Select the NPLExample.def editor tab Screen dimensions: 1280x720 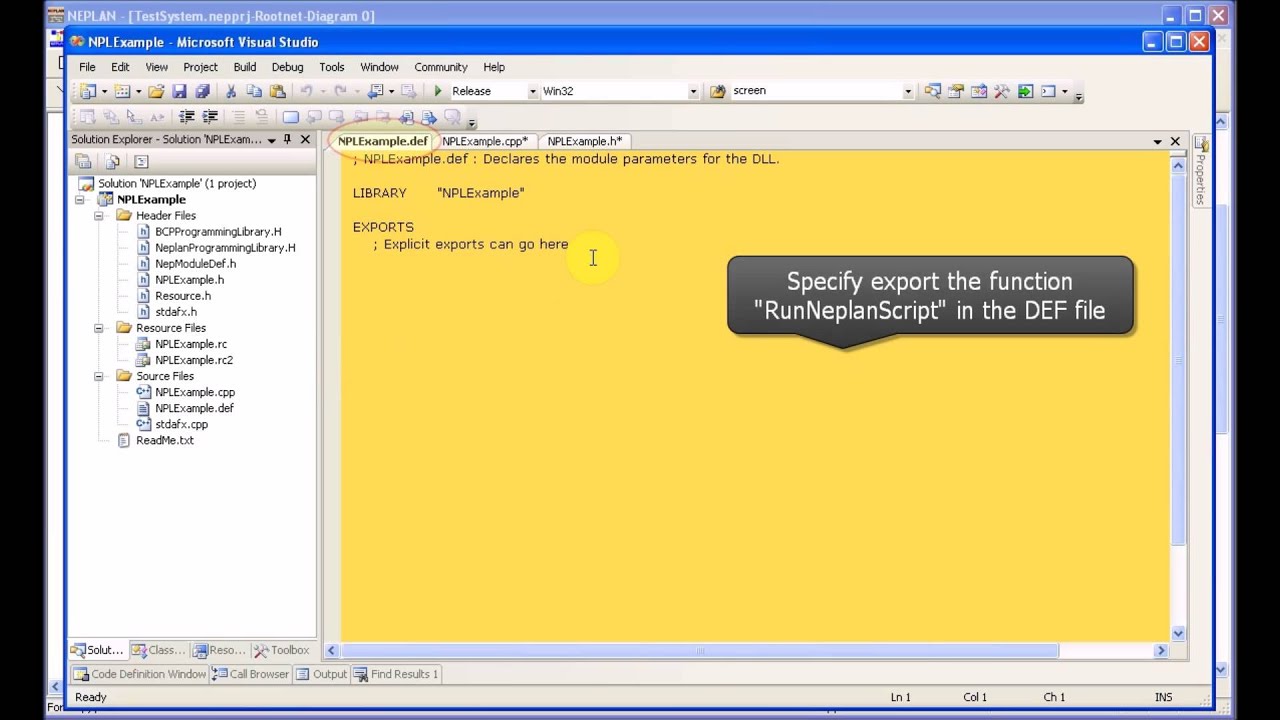click(382, 141)
